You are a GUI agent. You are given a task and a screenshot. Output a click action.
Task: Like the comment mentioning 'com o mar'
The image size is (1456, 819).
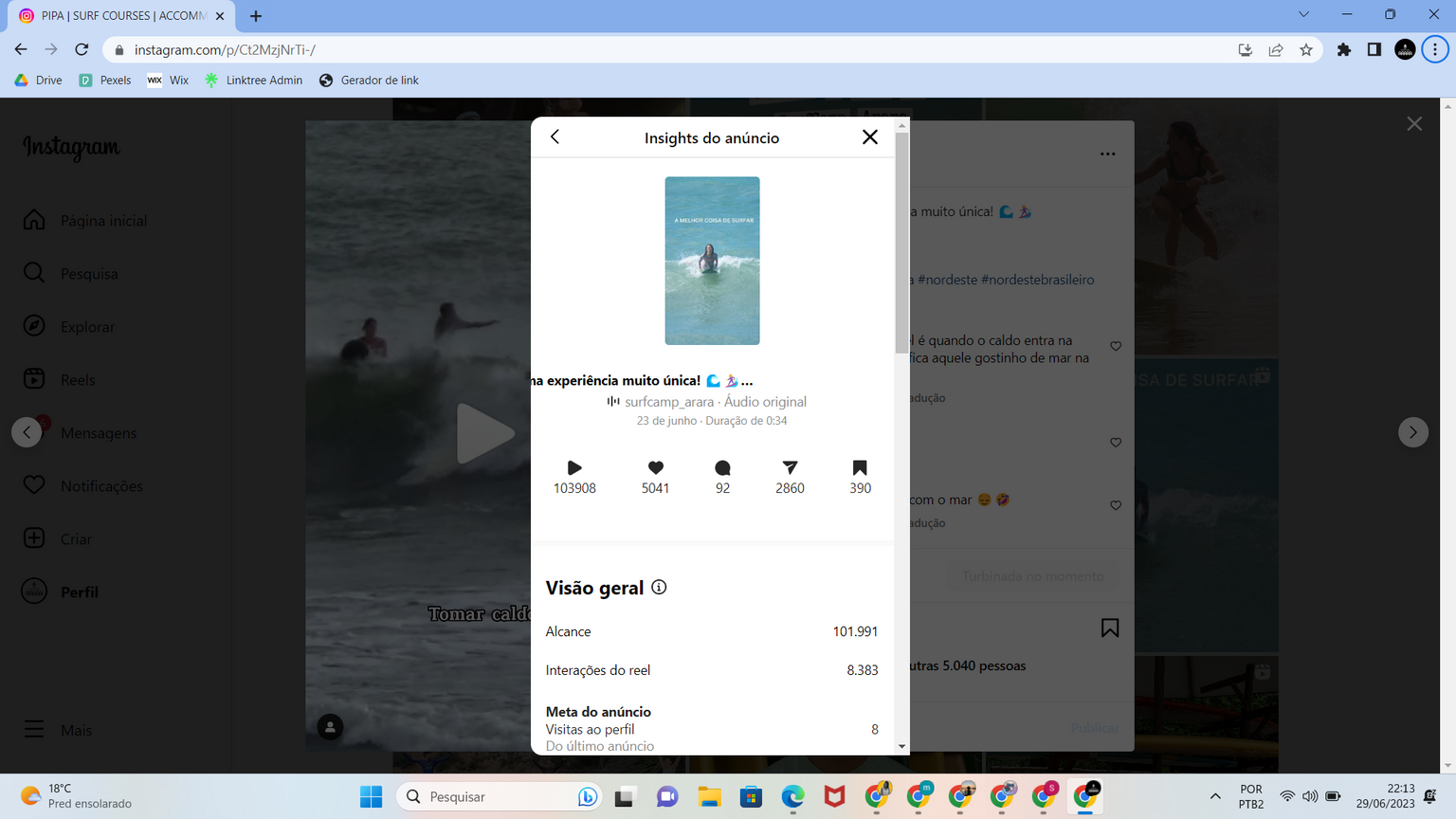(x=1116, y=505)
